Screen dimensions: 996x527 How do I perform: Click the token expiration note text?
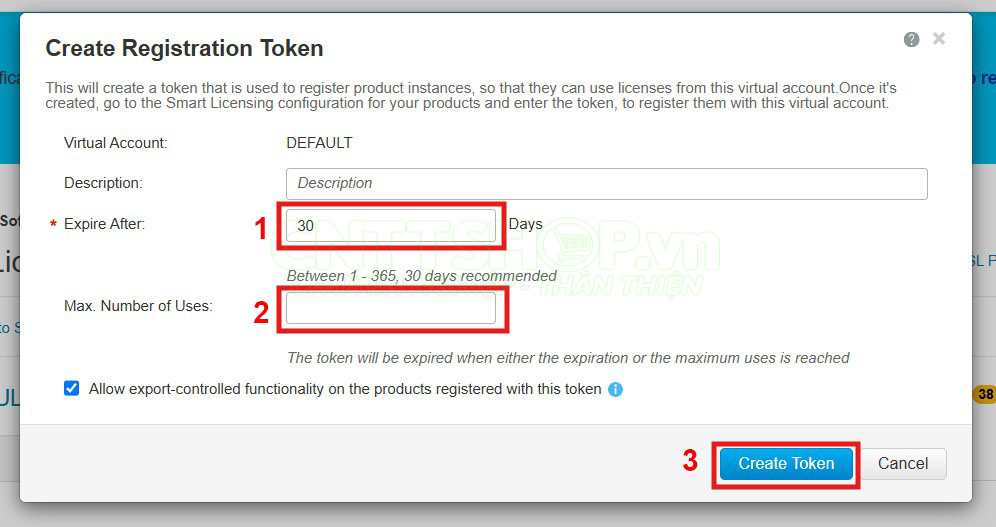pos(568,358)
